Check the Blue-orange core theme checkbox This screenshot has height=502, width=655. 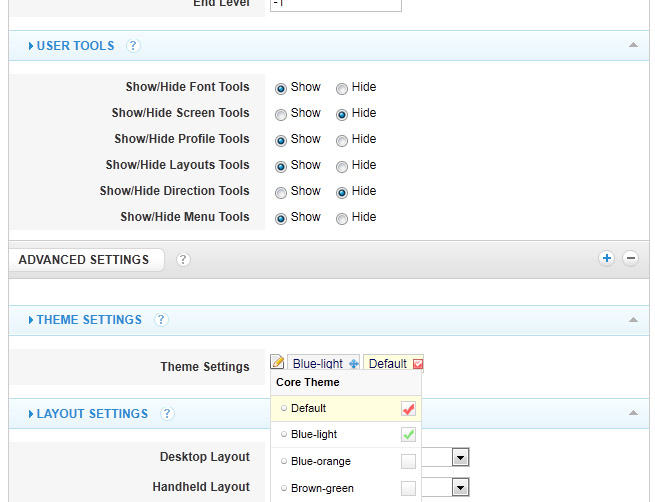(x=408, y=461)
